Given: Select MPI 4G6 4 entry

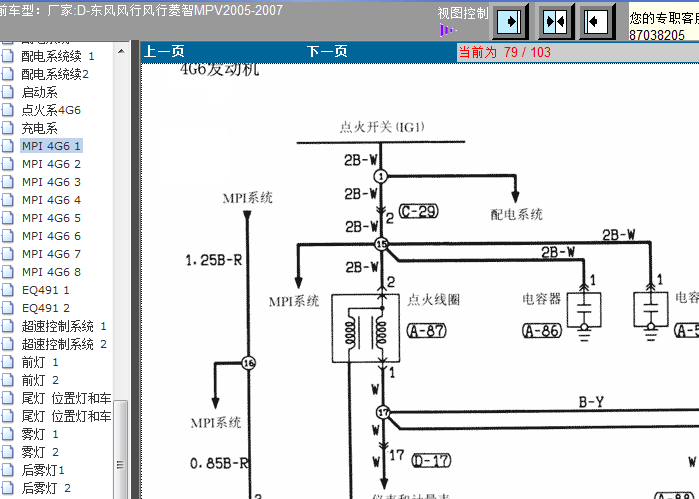Looking at the screenshot, I should tap(51, 200).
